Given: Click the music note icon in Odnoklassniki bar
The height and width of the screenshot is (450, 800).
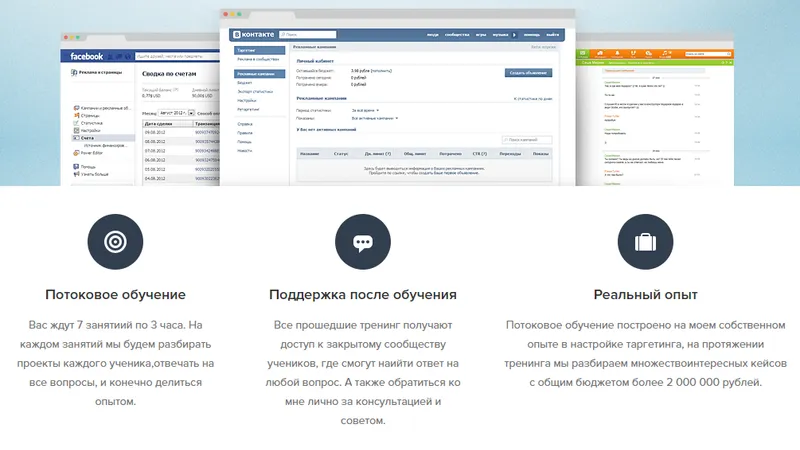Looking at the screenshot, I should (665, 53).
